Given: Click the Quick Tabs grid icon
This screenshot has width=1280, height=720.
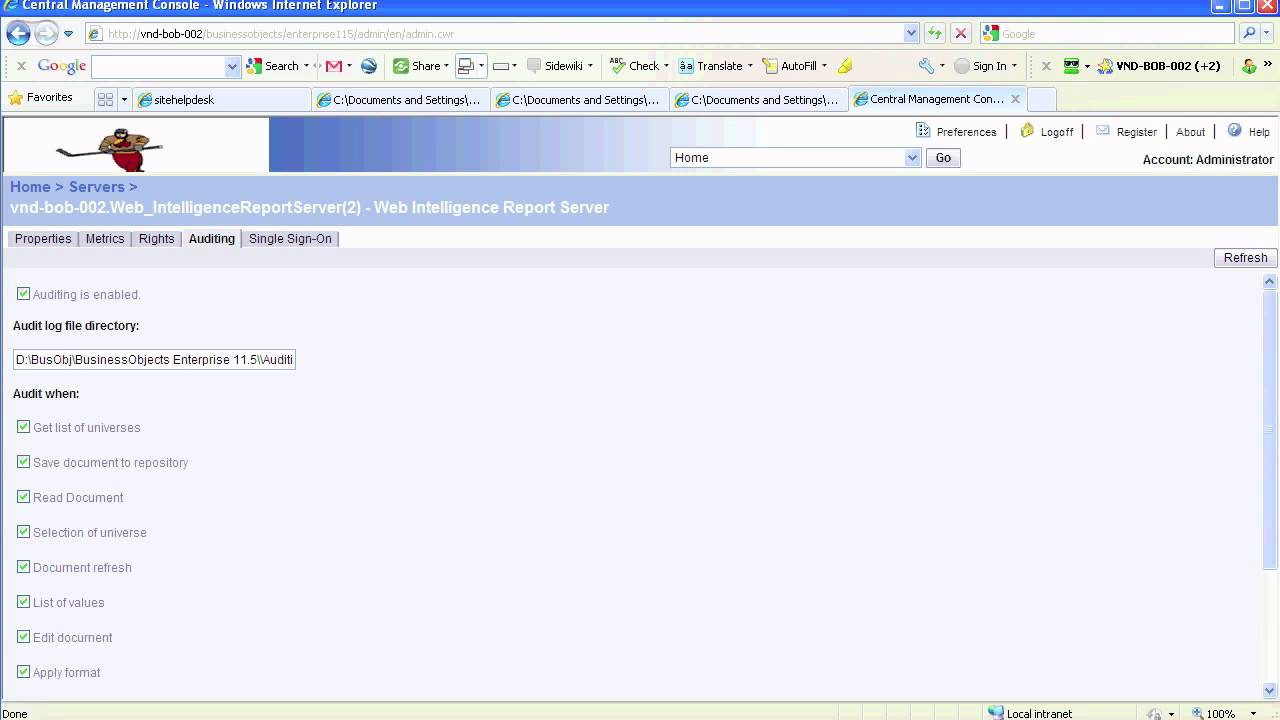Looking at the screenshot, I should [x=105, y=99].
